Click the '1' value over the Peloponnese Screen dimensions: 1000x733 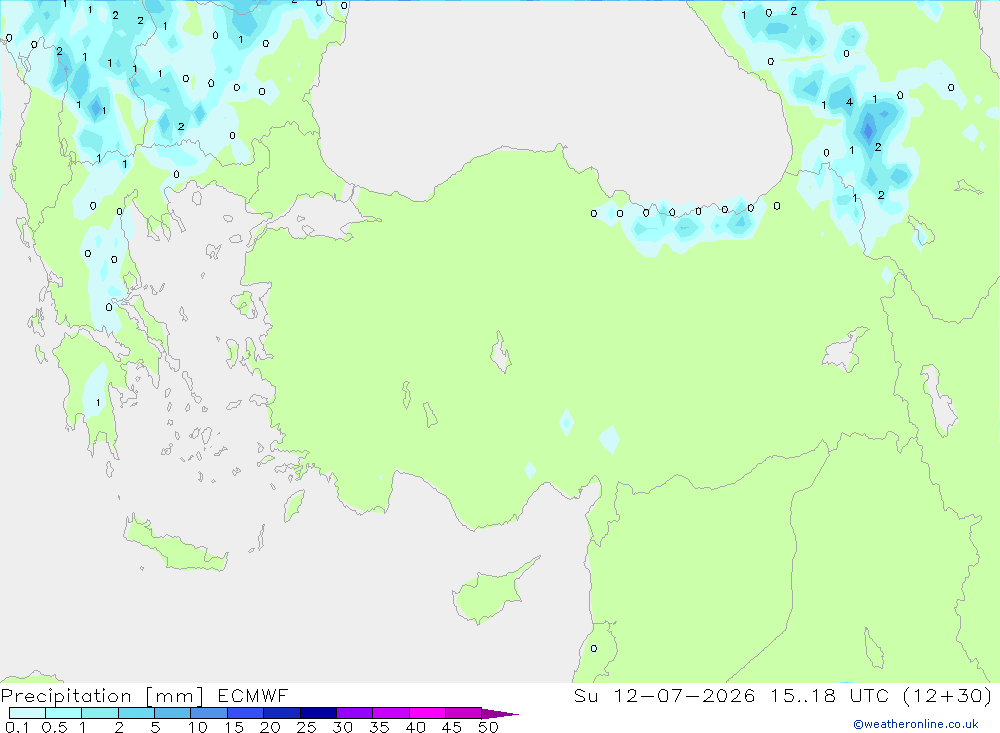click(x=98, y=402)
